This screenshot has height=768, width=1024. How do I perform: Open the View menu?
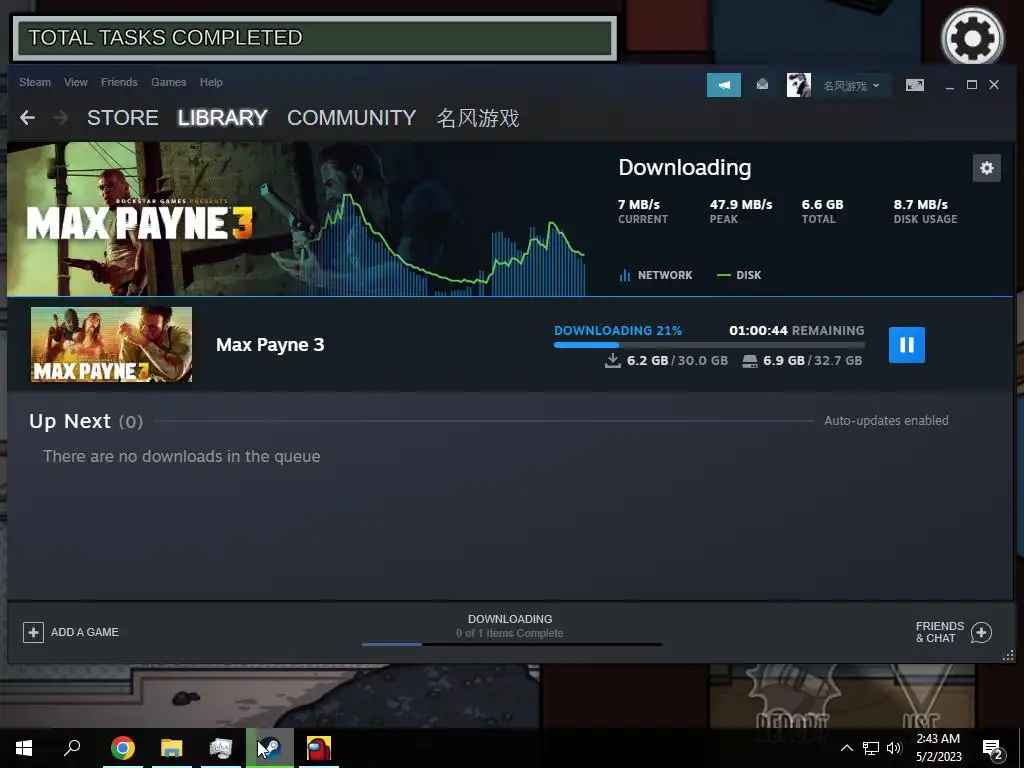[x=76, y=82]
